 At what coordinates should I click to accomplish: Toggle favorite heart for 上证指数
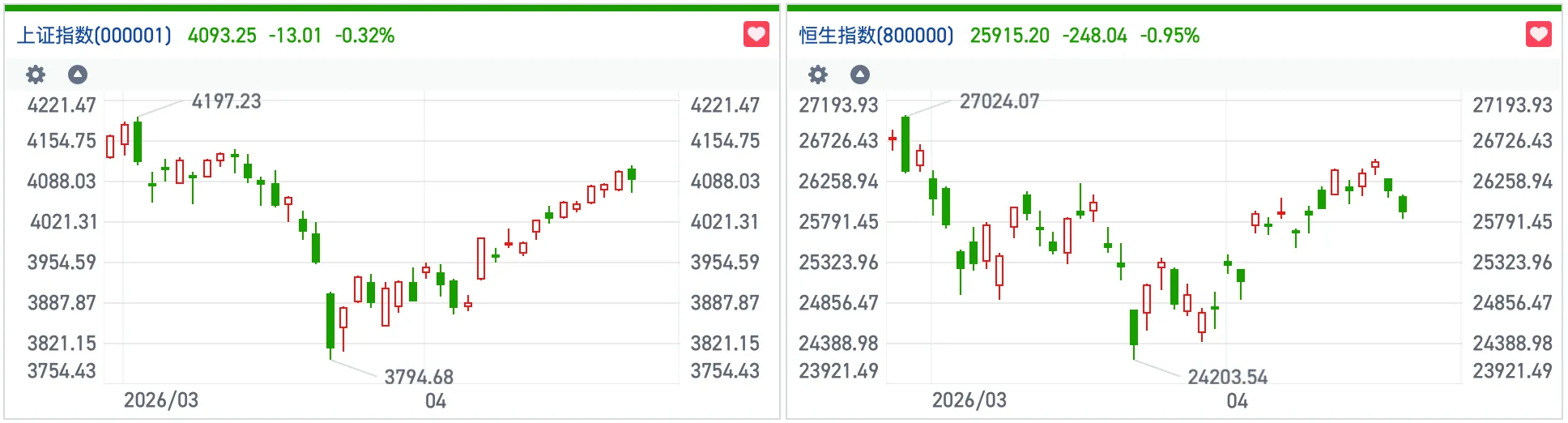click(x=756, y=35)
